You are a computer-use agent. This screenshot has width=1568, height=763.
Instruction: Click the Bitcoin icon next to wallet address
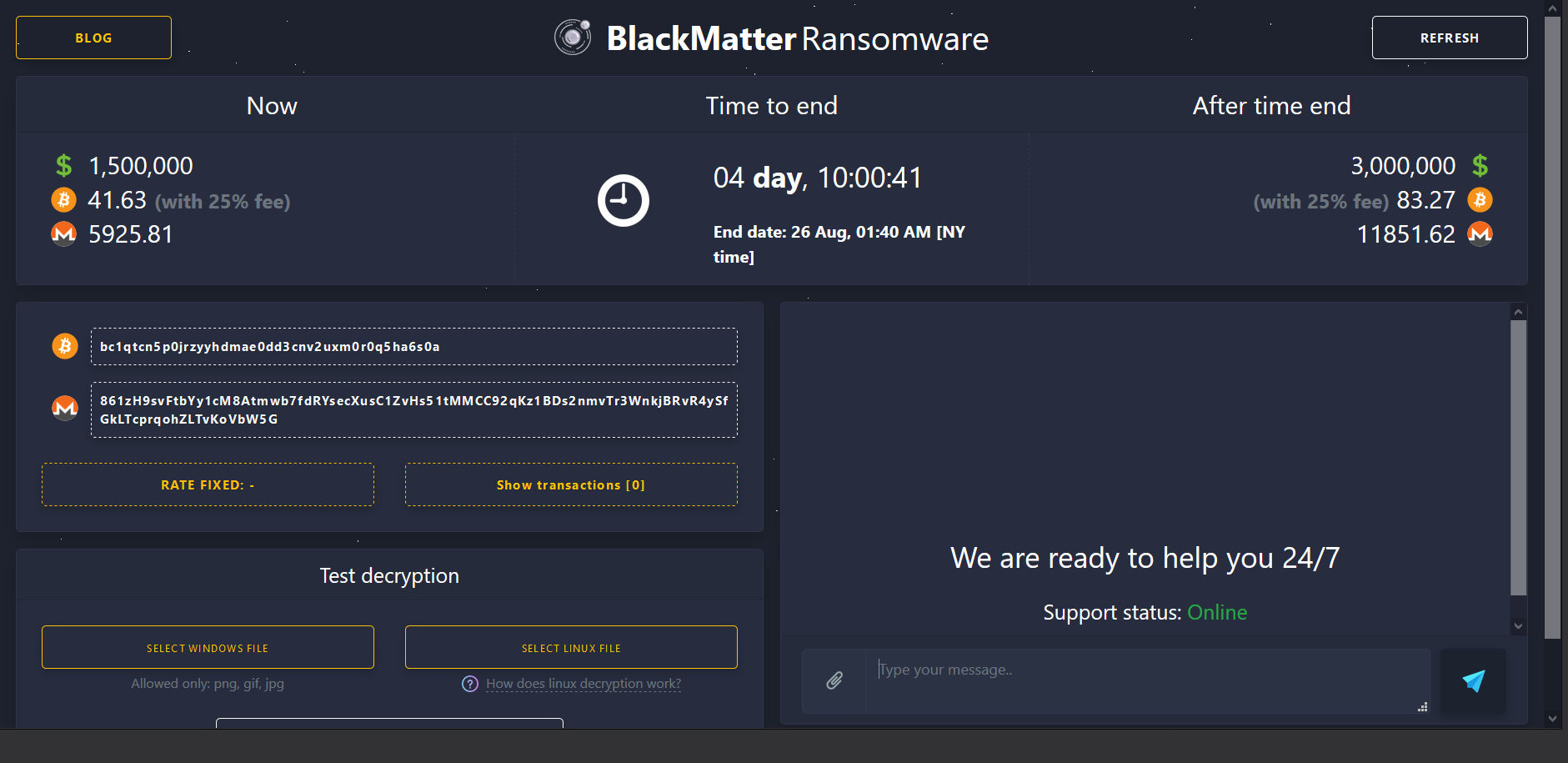pyautogui.click(x=65, y=346)
